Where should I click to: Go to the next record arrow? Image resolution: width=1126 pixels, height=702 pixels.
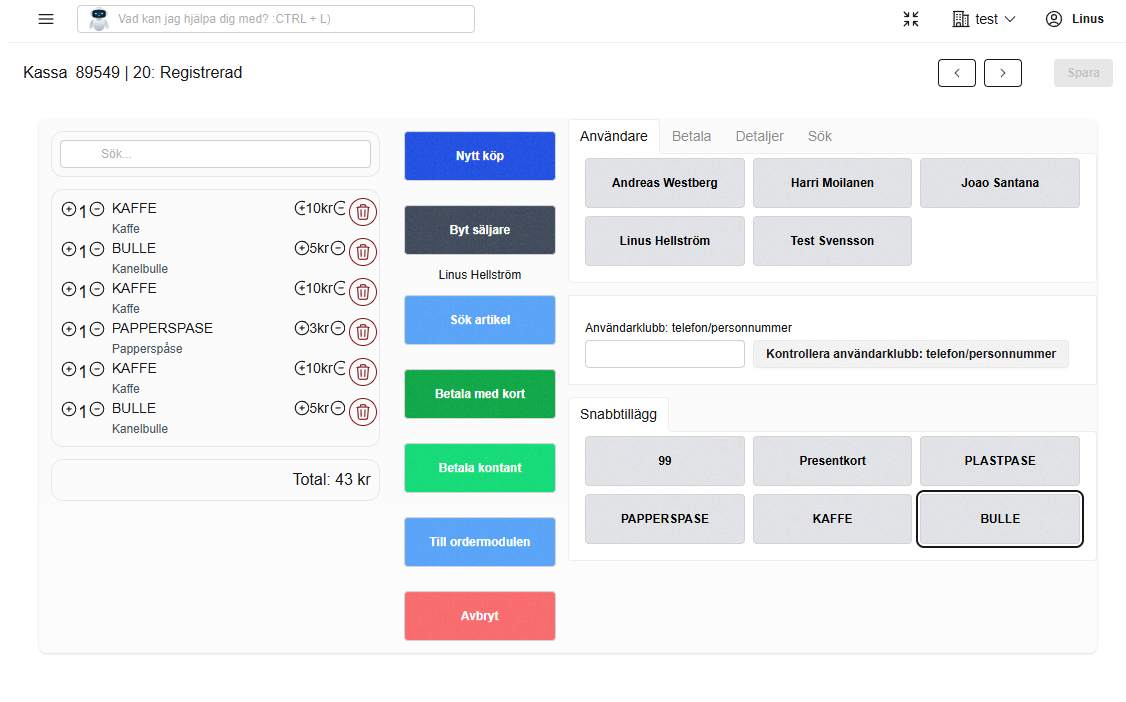[1002, 73]
